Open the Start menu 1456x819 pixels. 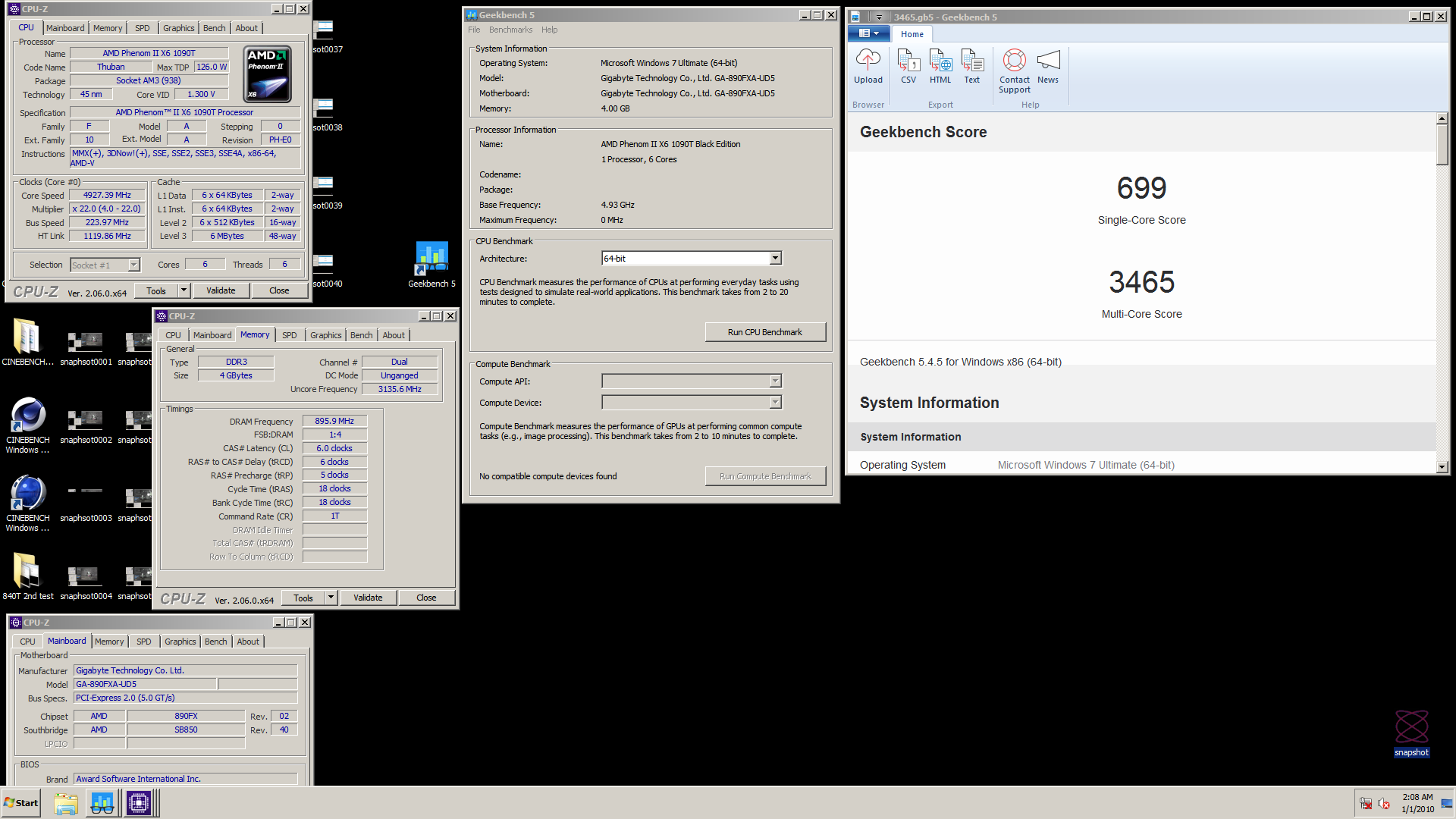(x=21, y=803)
